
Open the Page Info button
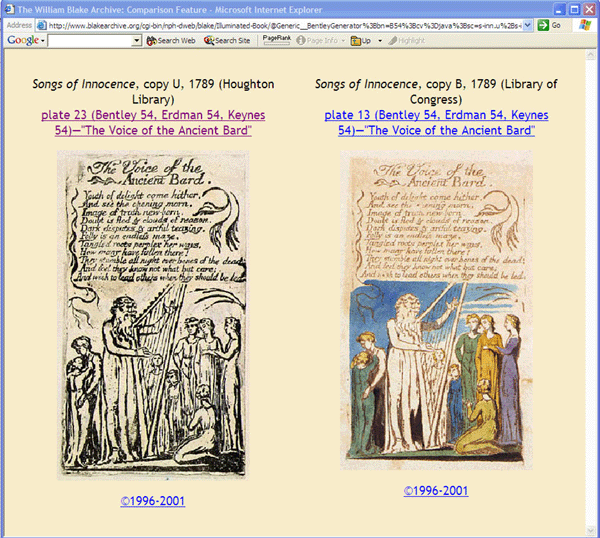pos(317,41)
